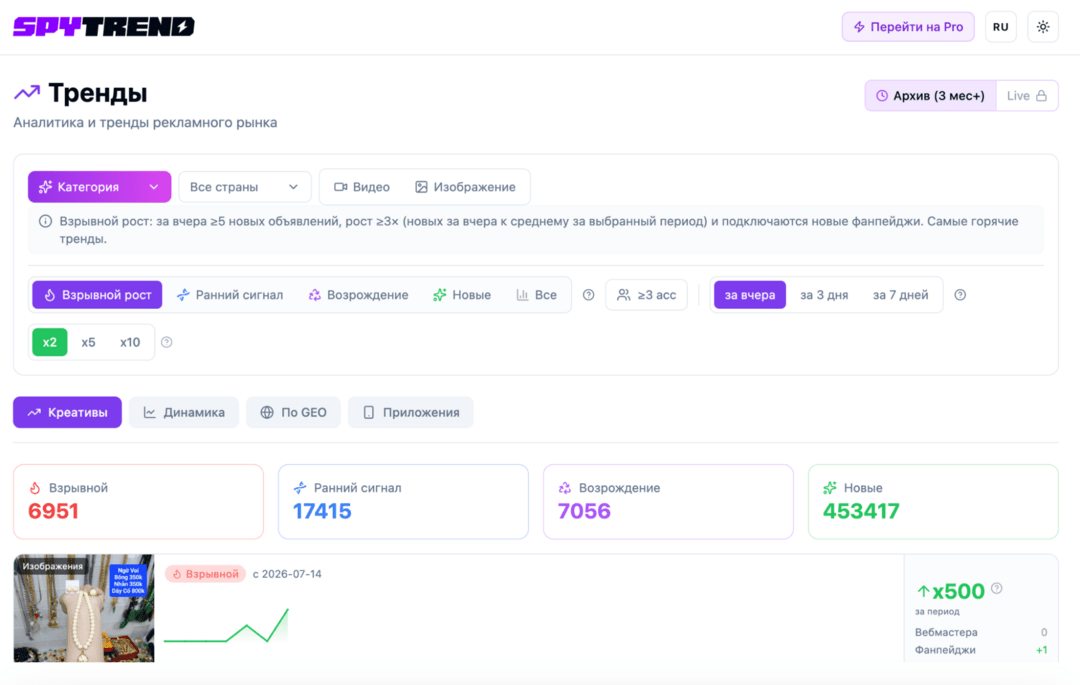Open the 'Категория' dropdown

pos(99,187)
